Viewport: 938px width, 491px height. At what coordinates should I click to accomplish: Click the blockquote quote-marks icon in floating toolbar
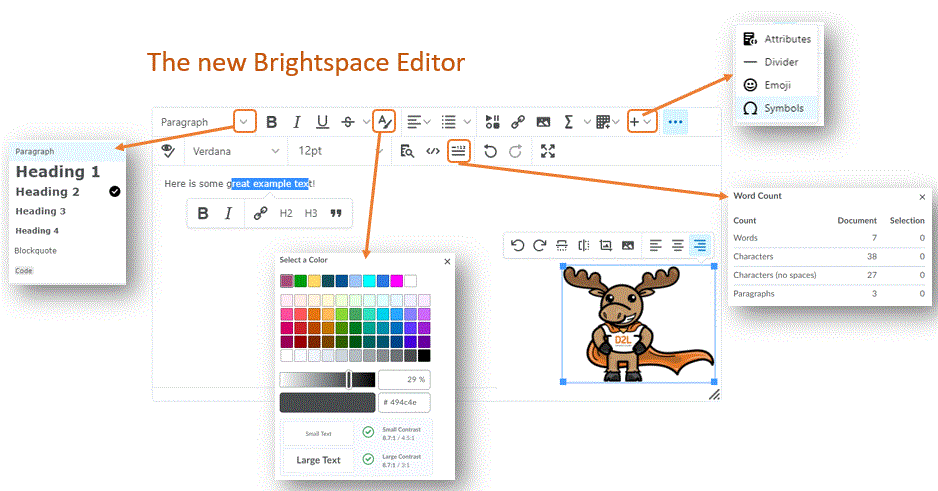[x=336, y=214]
